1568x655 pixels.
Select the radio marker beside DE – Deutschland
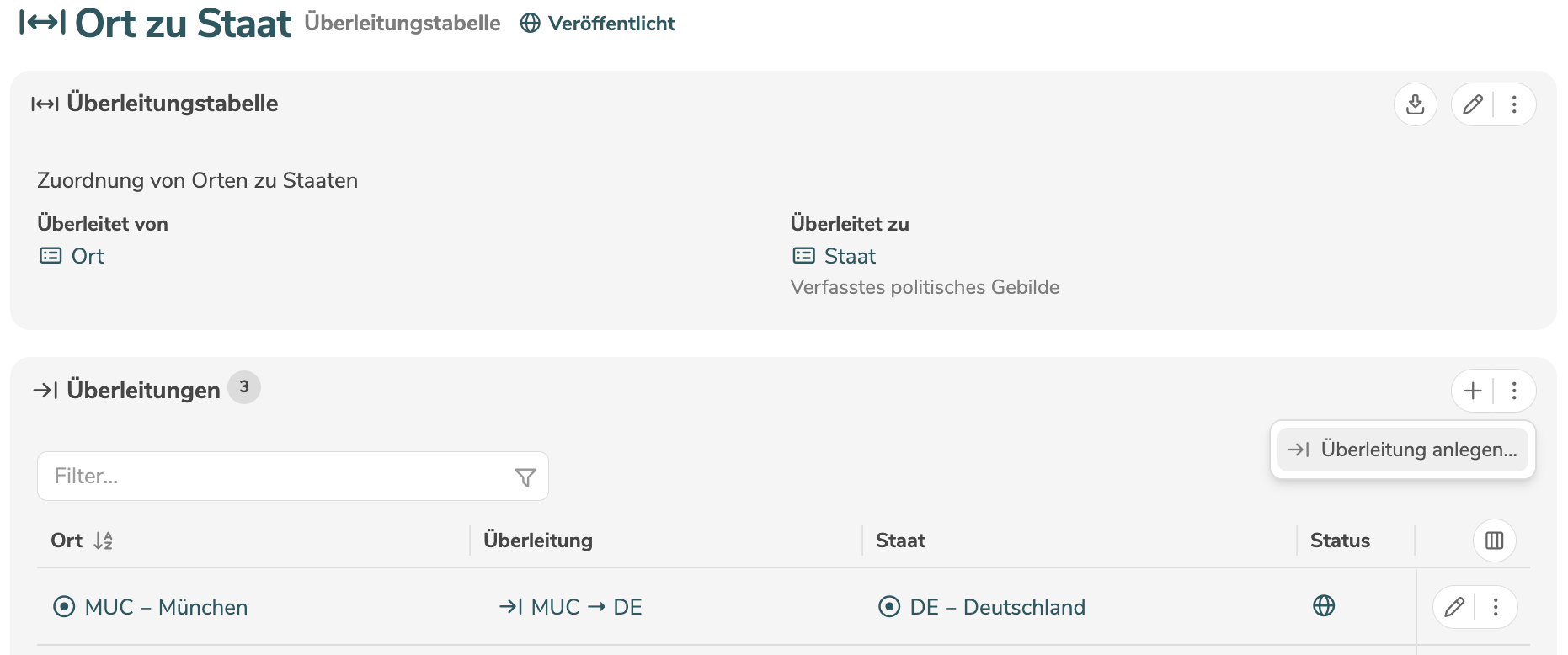tap(889, 606)
